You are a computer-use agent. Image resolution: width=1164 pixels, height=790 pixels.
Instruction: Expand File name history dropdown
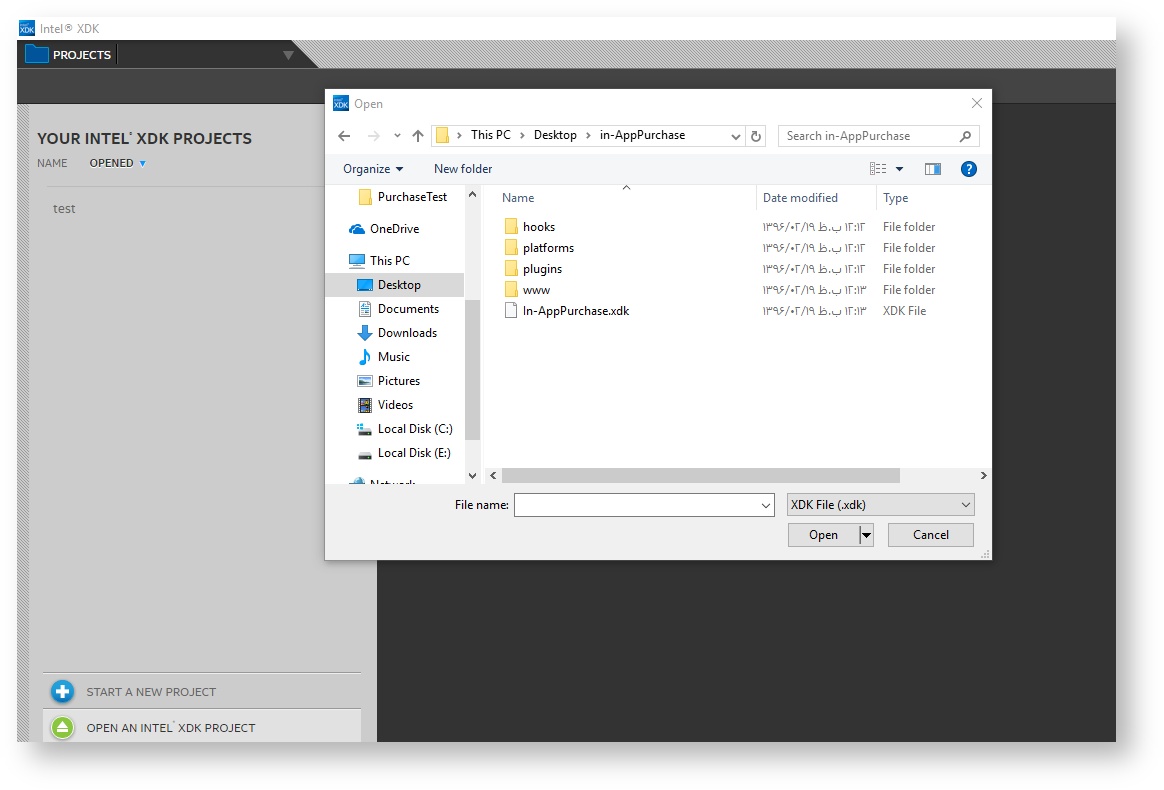coord(765,505)
